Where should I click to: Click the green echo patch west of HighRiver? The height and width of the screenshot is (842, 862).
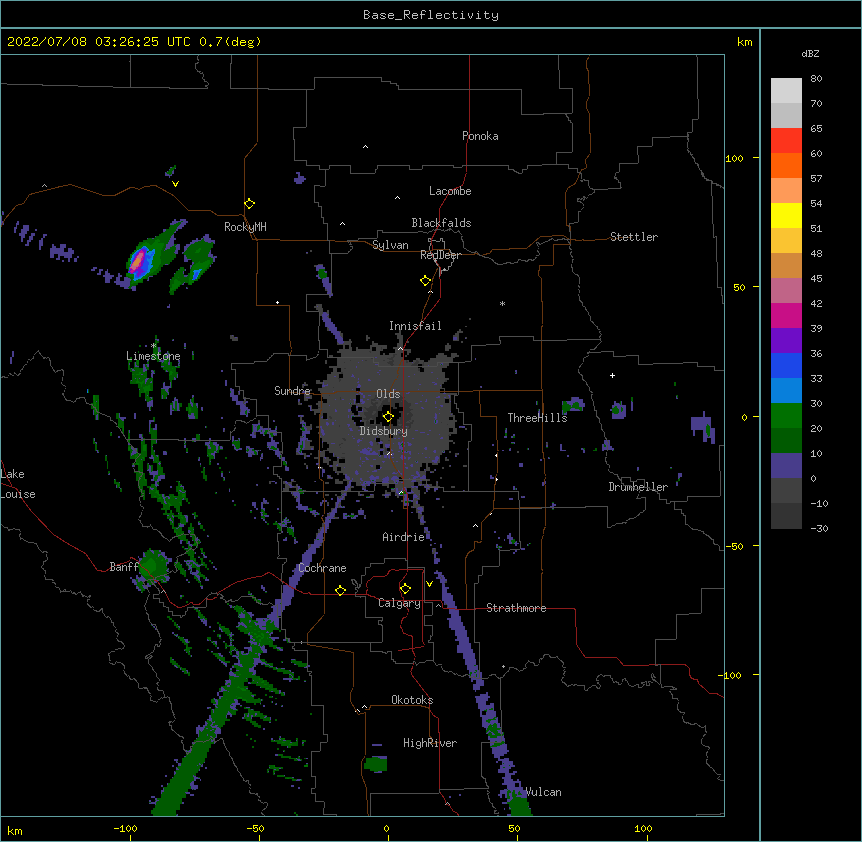[376, 764]
